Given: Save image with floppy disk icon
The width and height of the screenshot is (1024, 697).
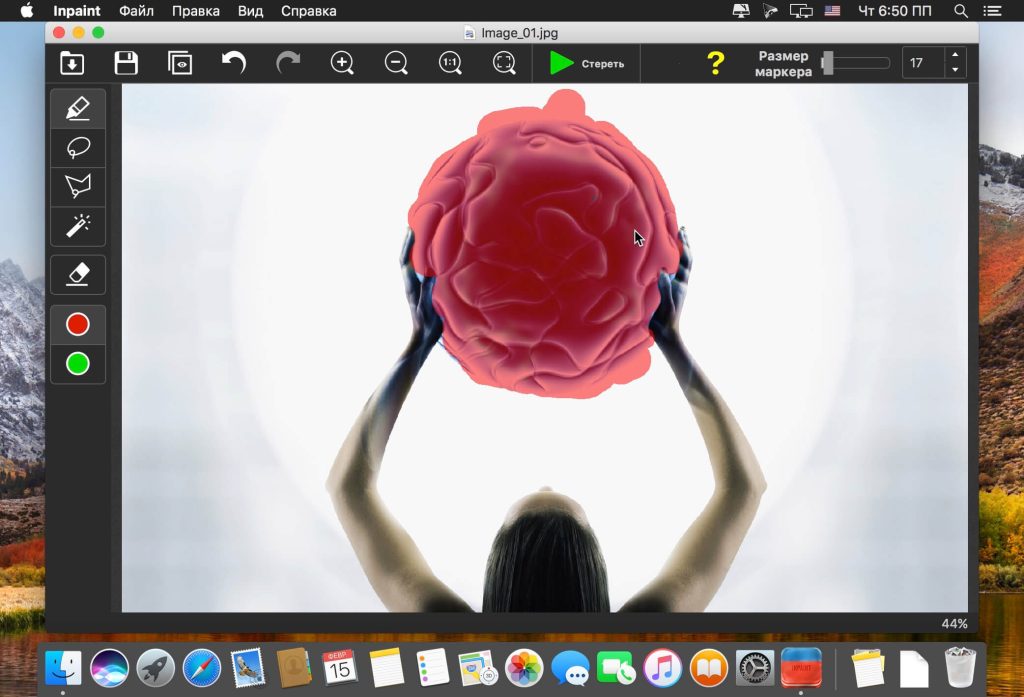Looking at the screenshot, I should click(x=126, y=64).
